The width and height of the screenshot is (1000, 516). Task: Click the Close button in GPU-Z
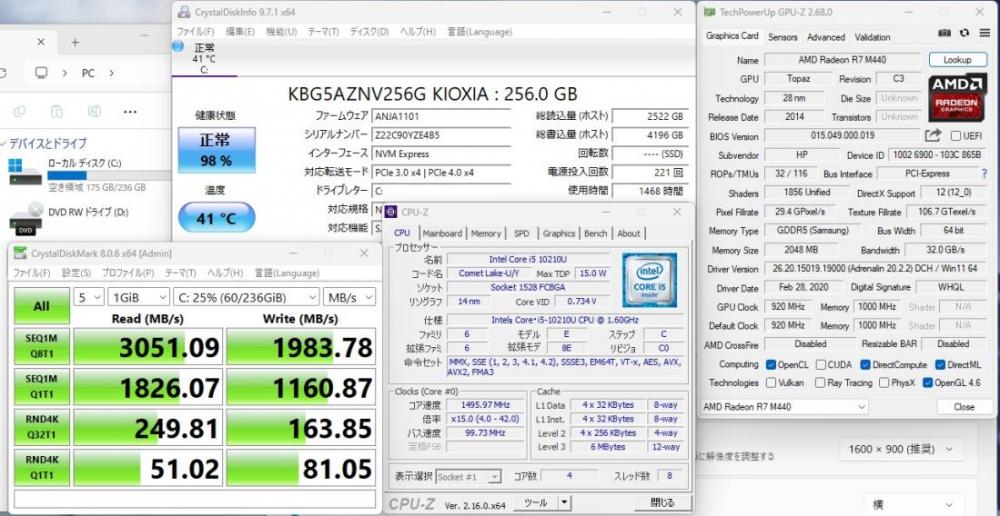point(964,406)
